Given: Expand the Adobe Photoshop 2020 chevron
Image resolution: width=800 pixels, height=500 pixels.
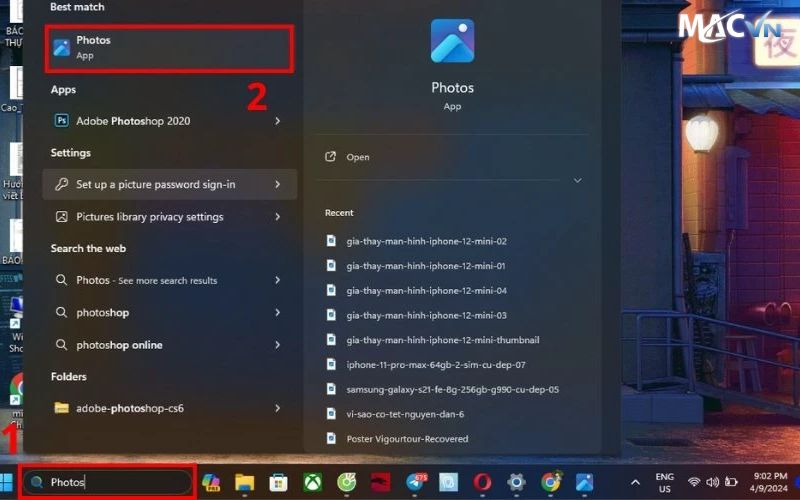Looking at the screenshot, I should (x=278, y=121).
